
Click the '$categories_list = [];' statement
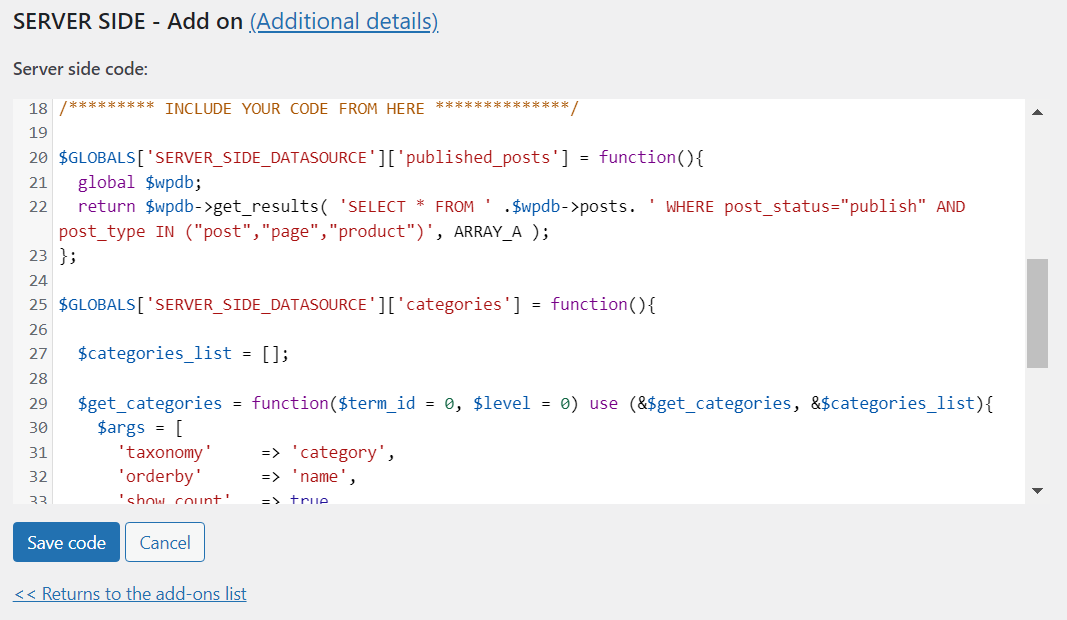pos(183,353)
